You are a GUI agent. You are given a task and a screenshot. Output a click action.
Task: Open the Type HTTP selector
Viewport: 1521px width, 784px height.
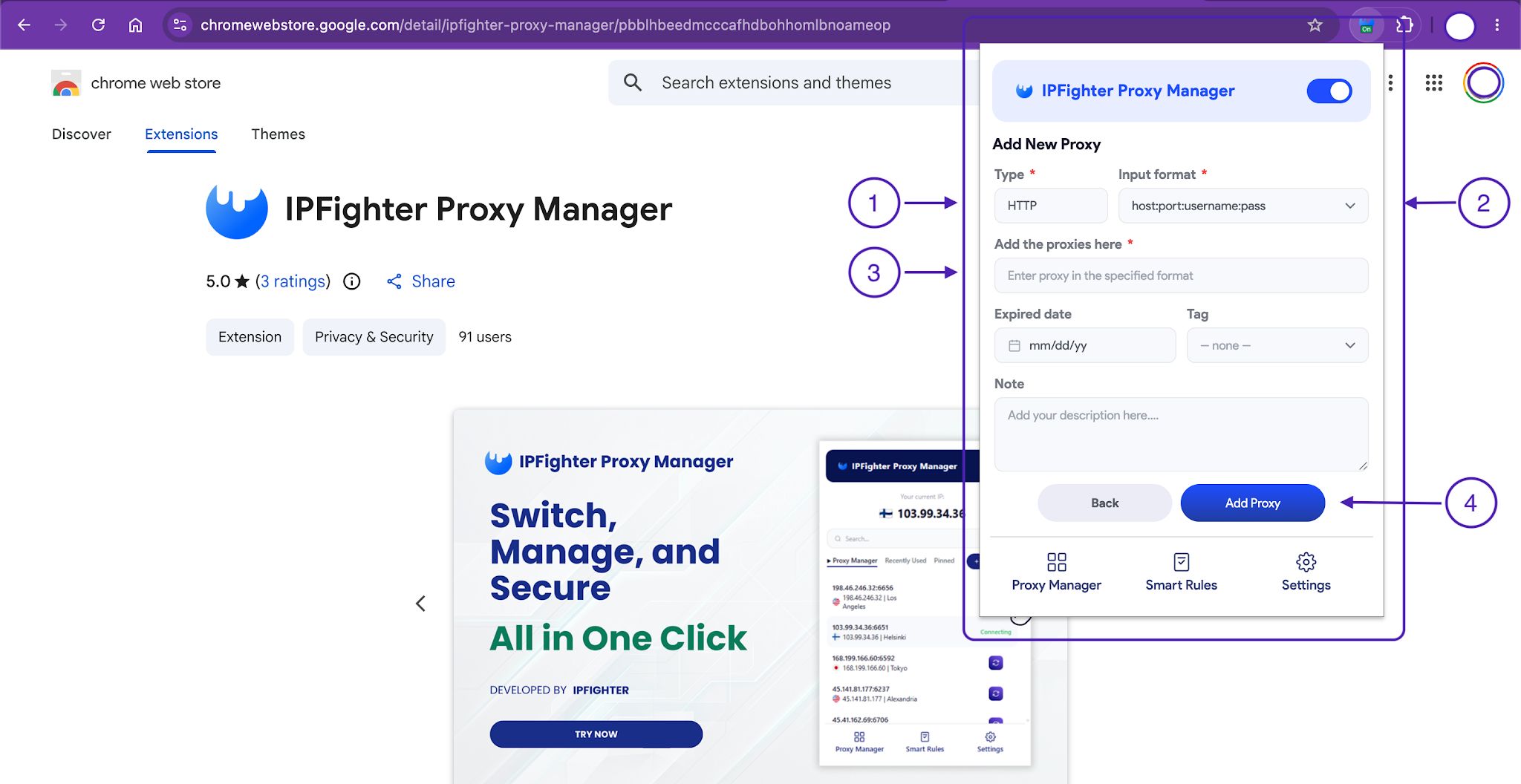[1051, 206]
